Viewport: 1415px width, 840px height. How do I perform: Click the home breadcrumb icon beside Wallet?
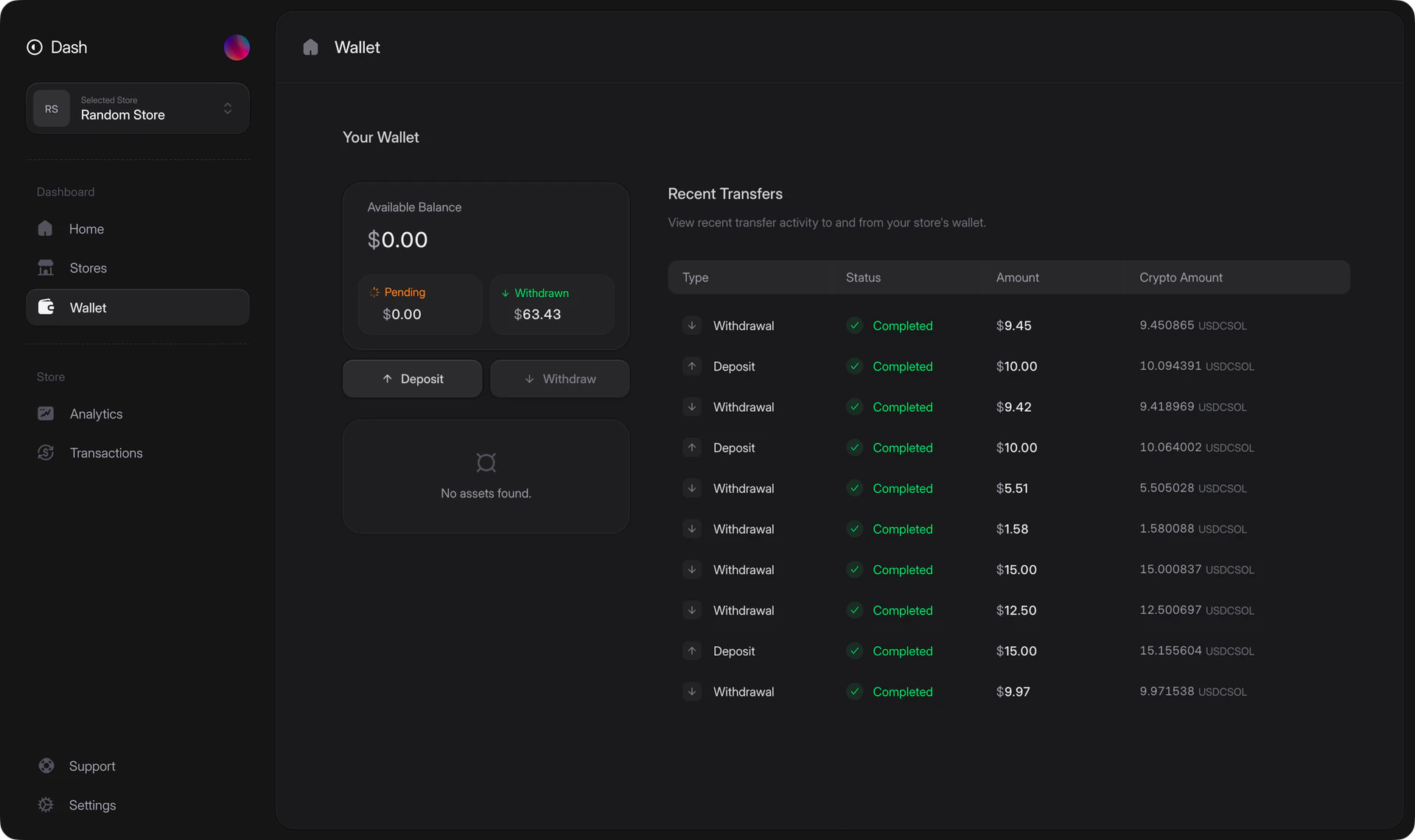pyautogui.click(x=310, y=47)
